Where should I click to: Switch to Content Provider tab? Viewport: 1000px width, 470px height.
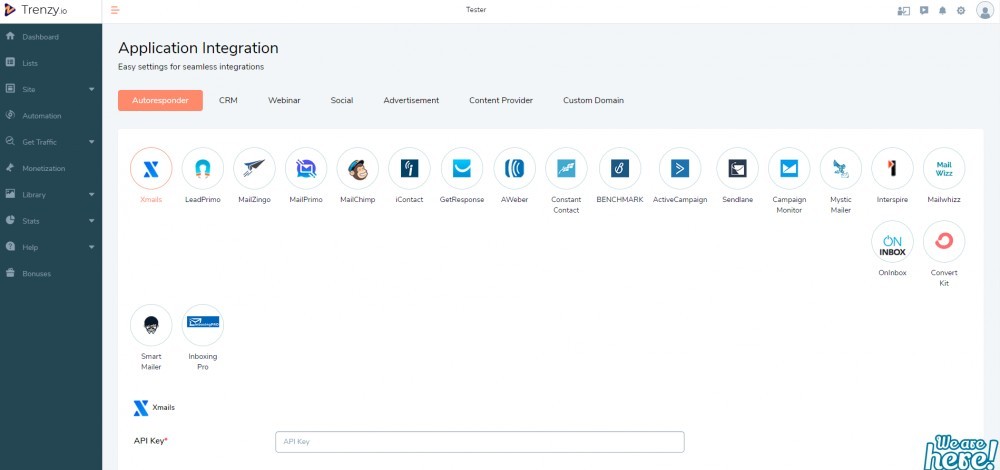[x=501, y=101]
